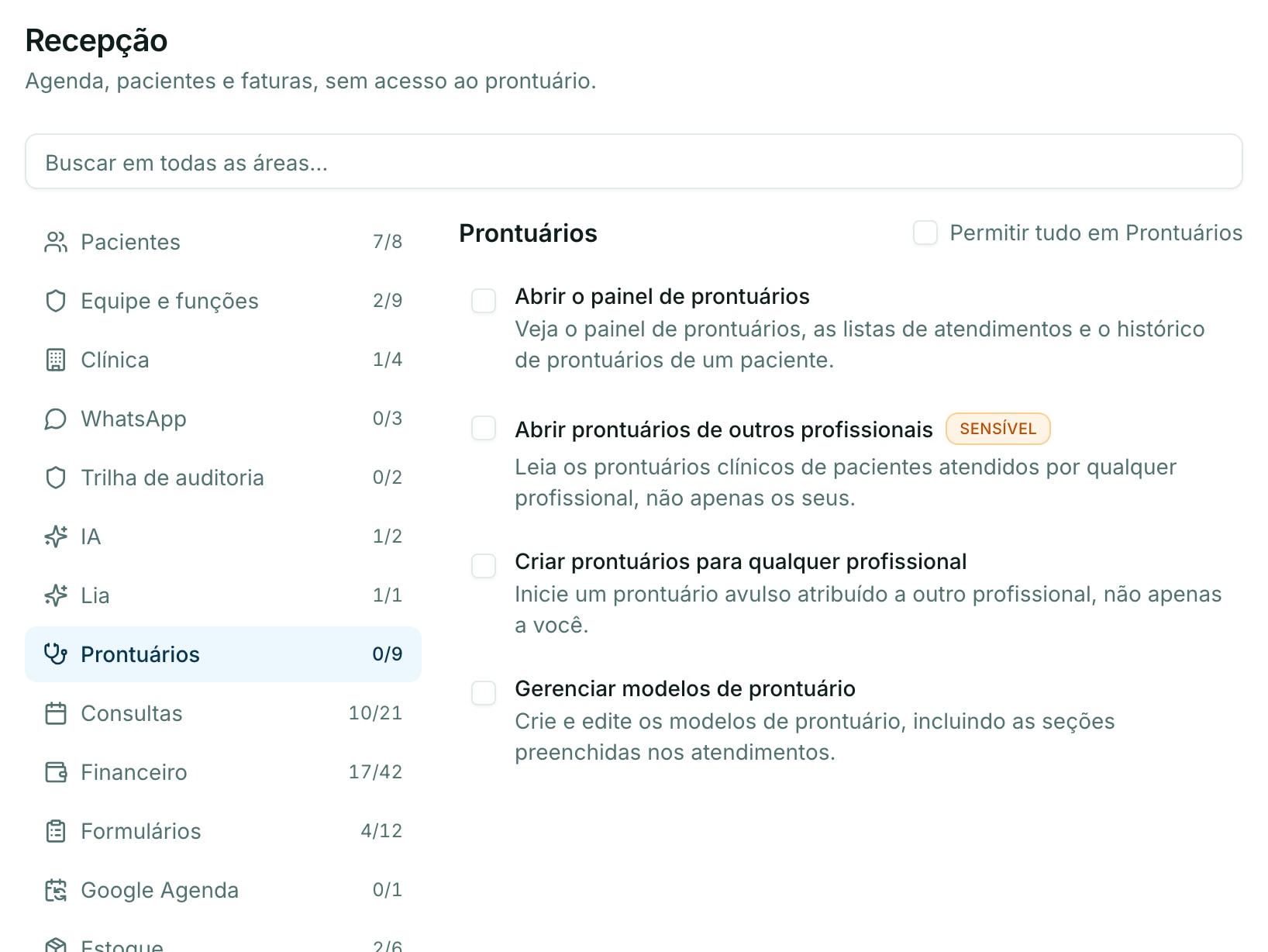The image size is (1268, 952).
Task: Click the 17/42 count next to Financeiro
Action: [375, 772]
